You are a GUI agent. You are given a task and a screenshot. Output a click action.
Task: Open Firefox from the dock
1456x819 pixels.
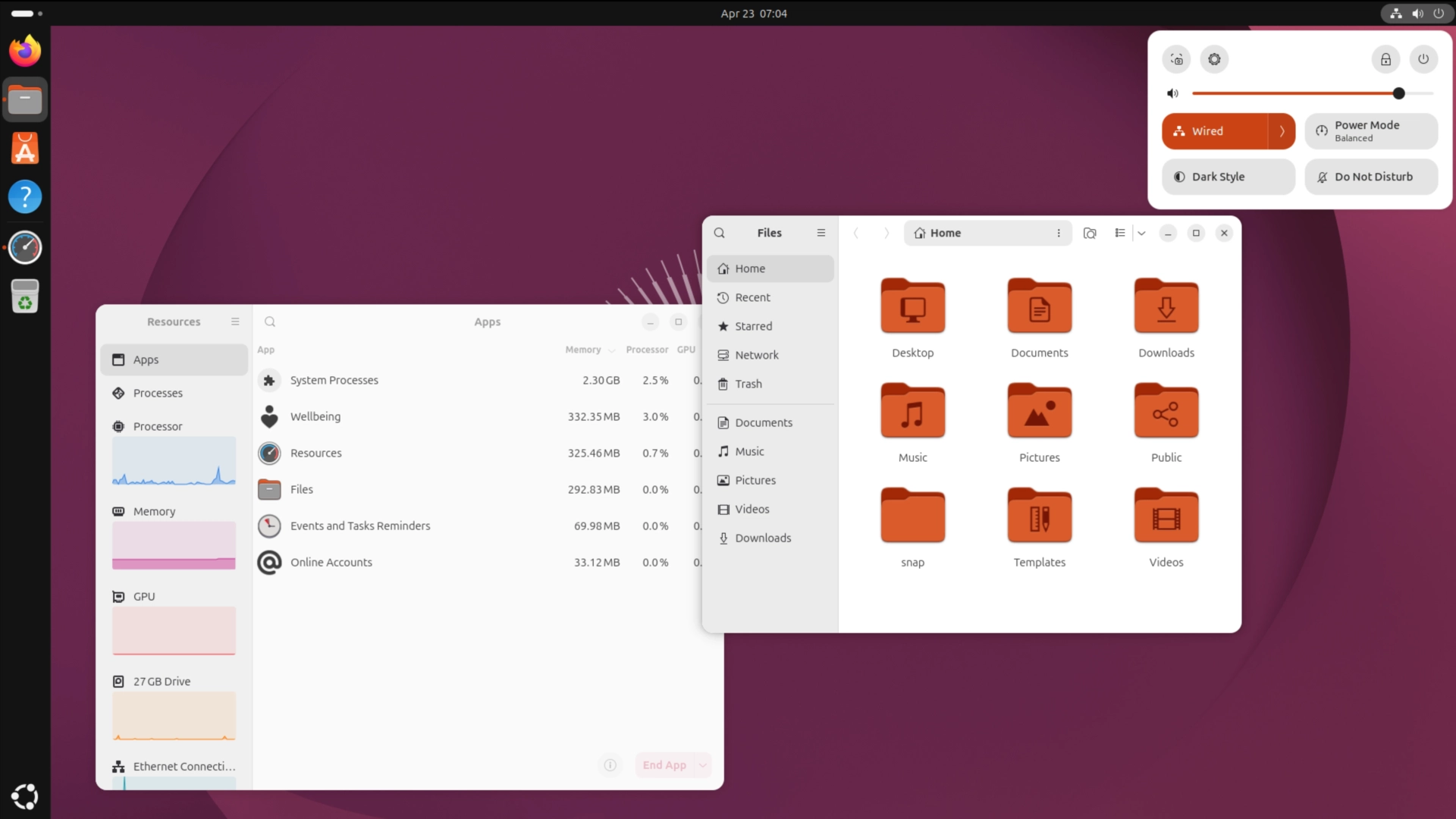tap(25, 50)
